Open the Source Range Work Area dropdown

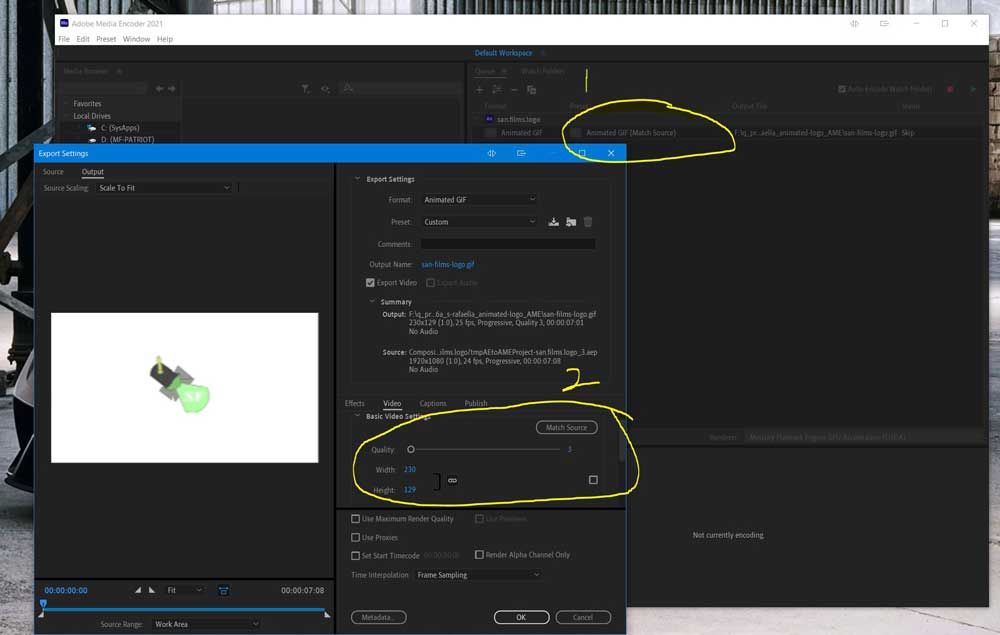(x=205, y=624)
